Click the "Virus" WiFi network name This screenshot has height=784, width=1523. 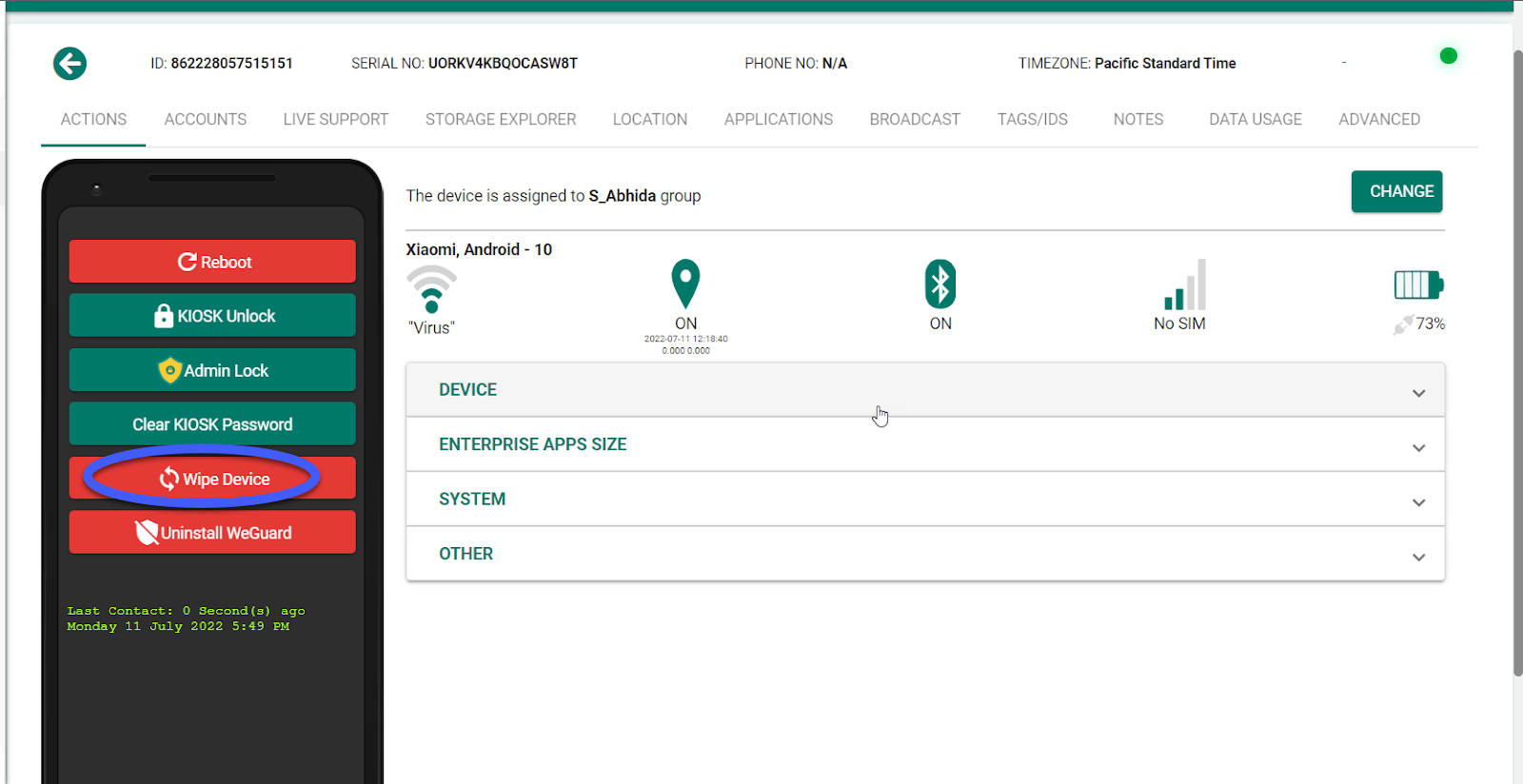(432, 327)
